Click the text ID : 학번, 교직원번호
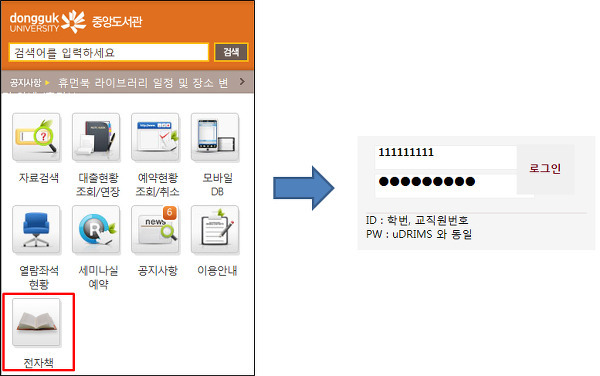 [417, 220]
